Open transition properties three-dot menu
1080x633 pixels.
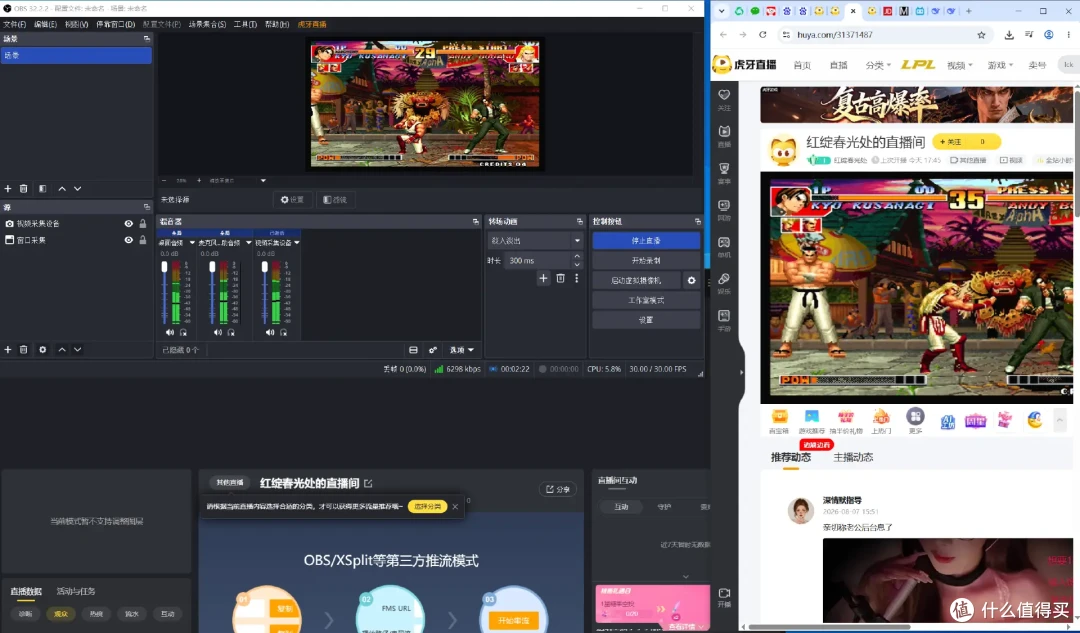click(577, 278)
